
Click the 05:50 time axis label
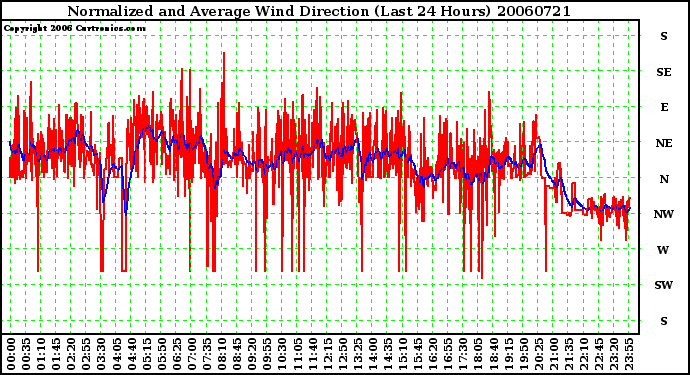pos(161,354)
